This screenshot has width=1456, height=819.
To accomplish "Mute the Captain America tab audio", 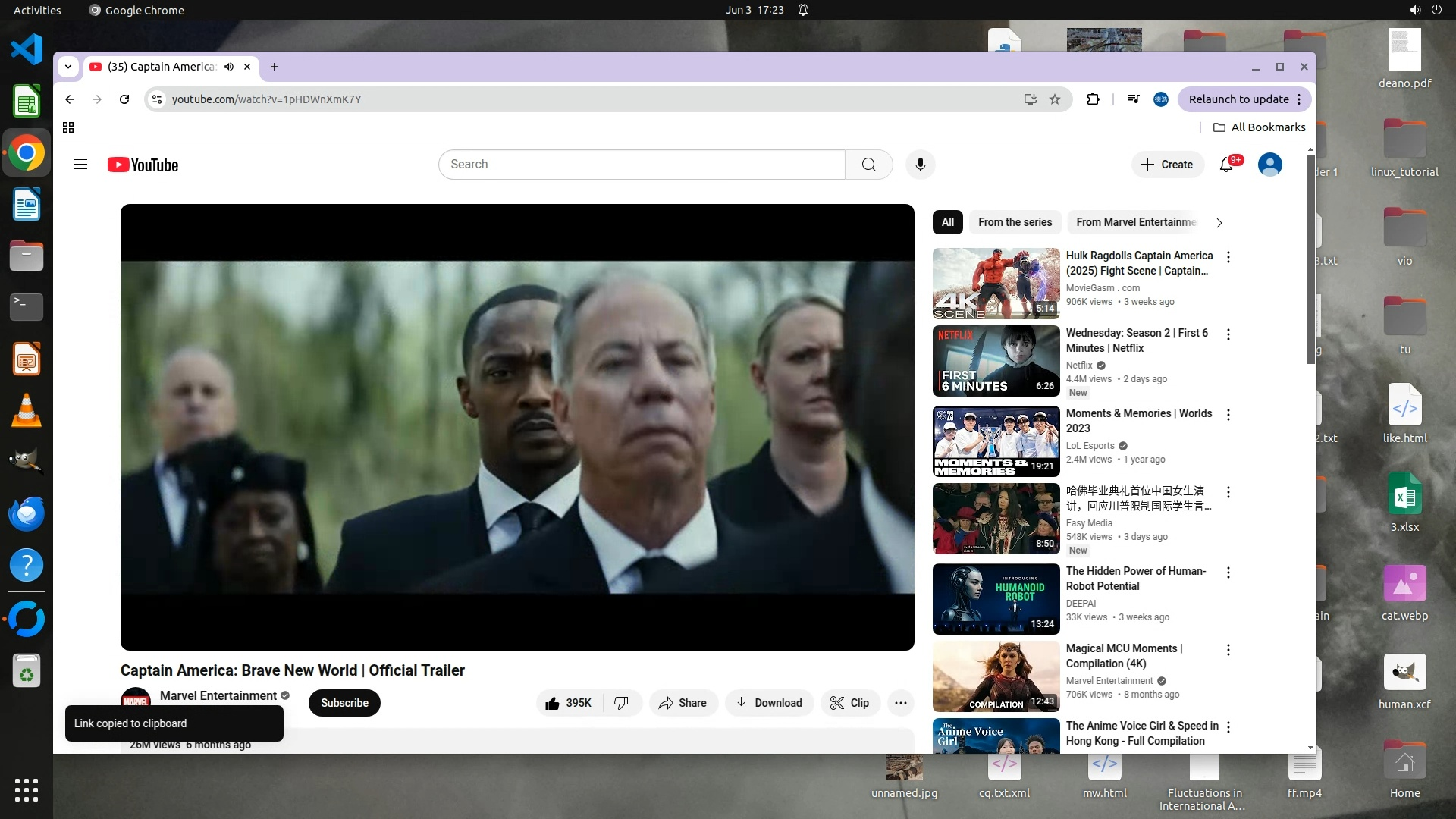I will [229, 67].
